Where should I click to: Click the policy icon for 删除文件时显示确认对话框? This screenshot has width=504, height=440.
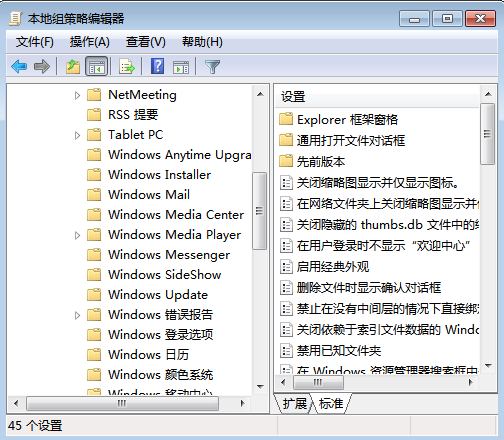click(x=286, y=288)
